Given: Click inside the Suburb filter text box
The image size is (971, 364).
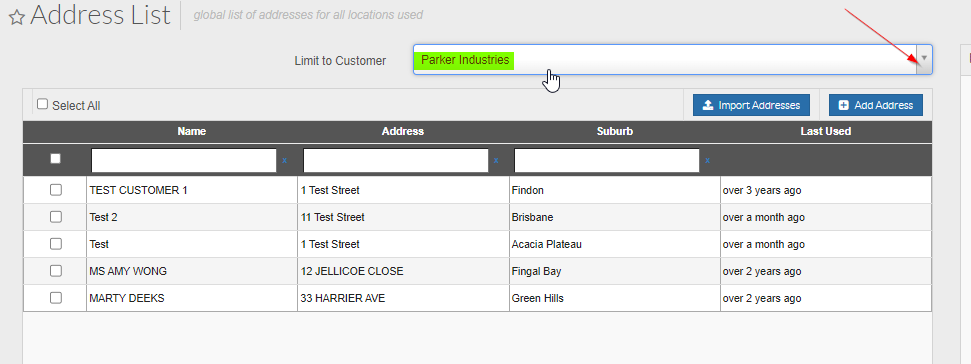Looking at the screenshot, I should tap(606, 160).
